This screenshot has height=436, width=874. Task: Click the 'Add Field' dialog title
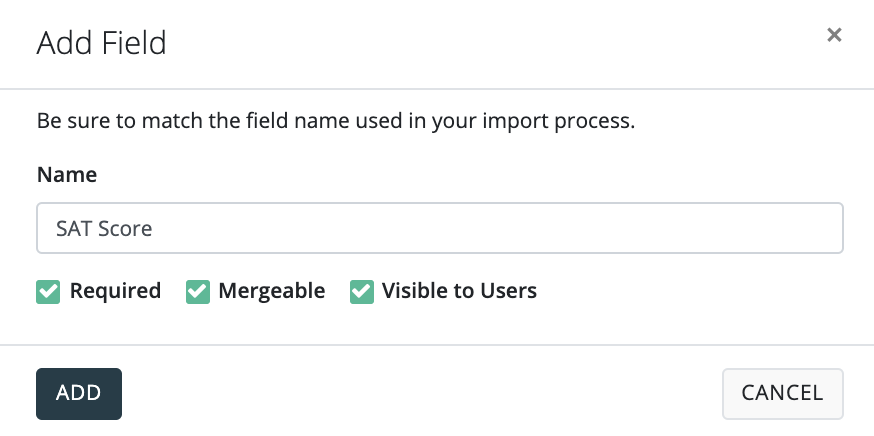(101, 43)
